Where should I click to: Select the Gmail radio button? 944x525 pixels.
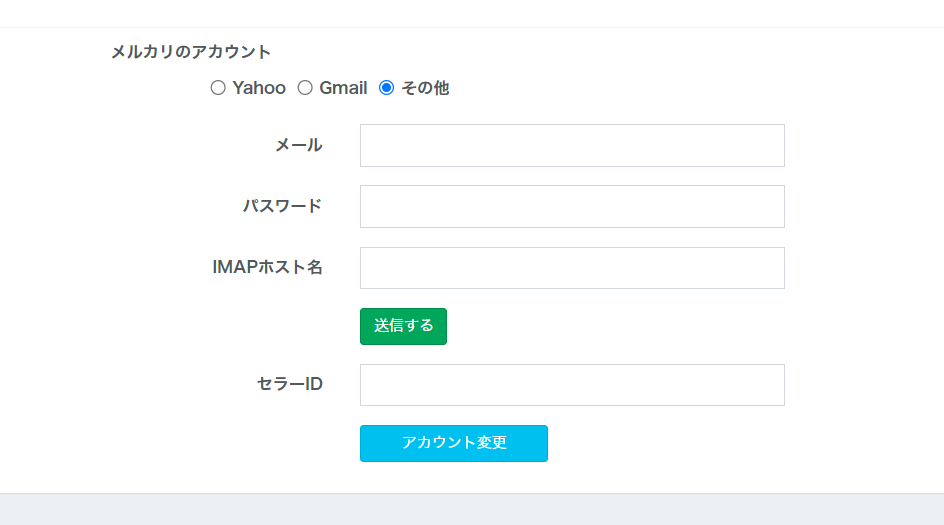(x=305, y=88)
